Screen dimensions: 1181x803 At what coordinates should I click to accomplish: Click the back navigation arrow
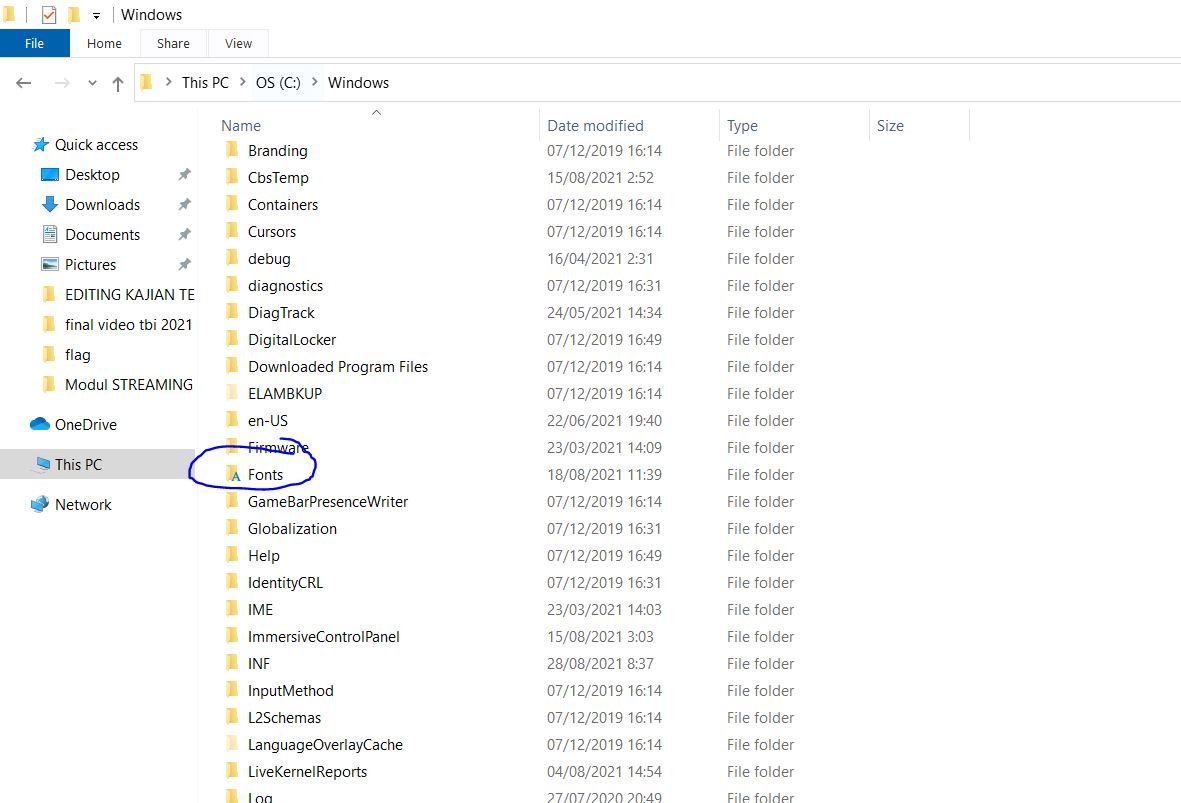coord(24,83)
